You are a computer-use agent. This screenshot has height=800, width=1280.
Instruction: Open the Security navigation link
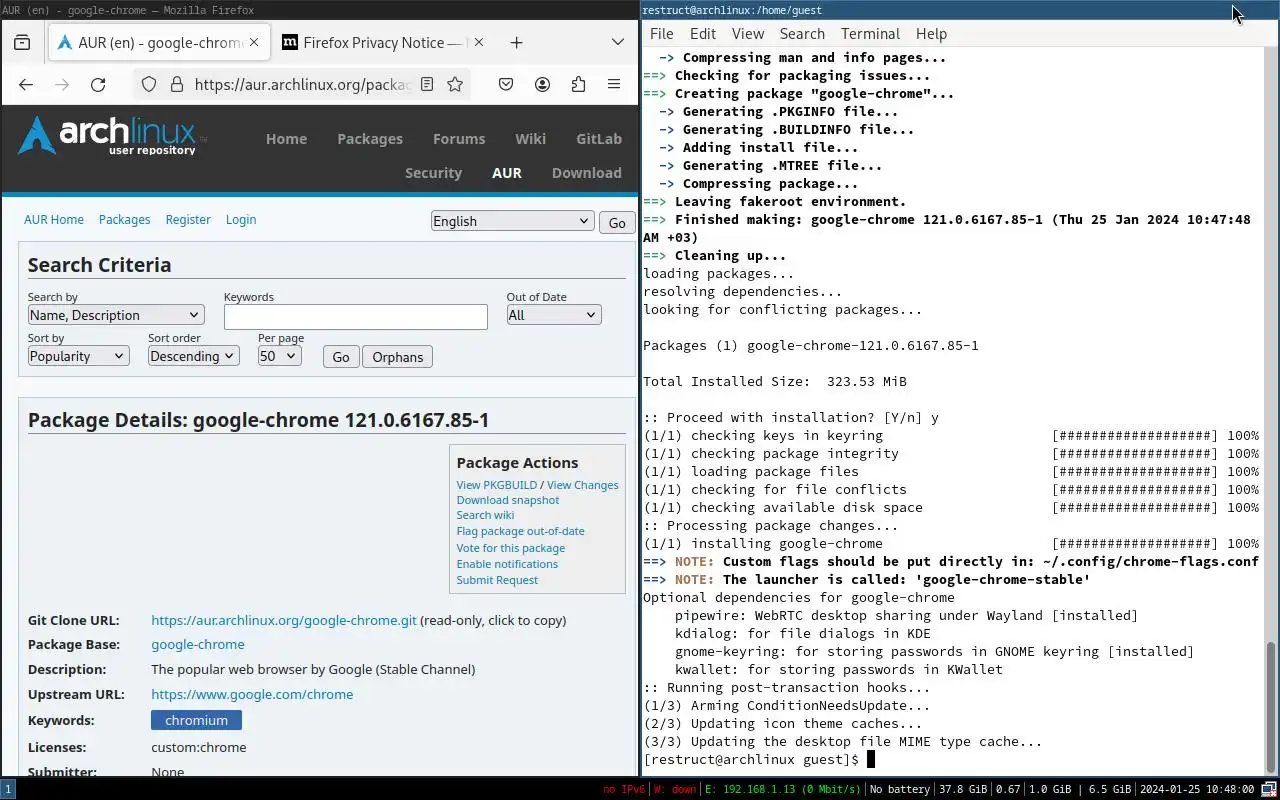[433, 173]
